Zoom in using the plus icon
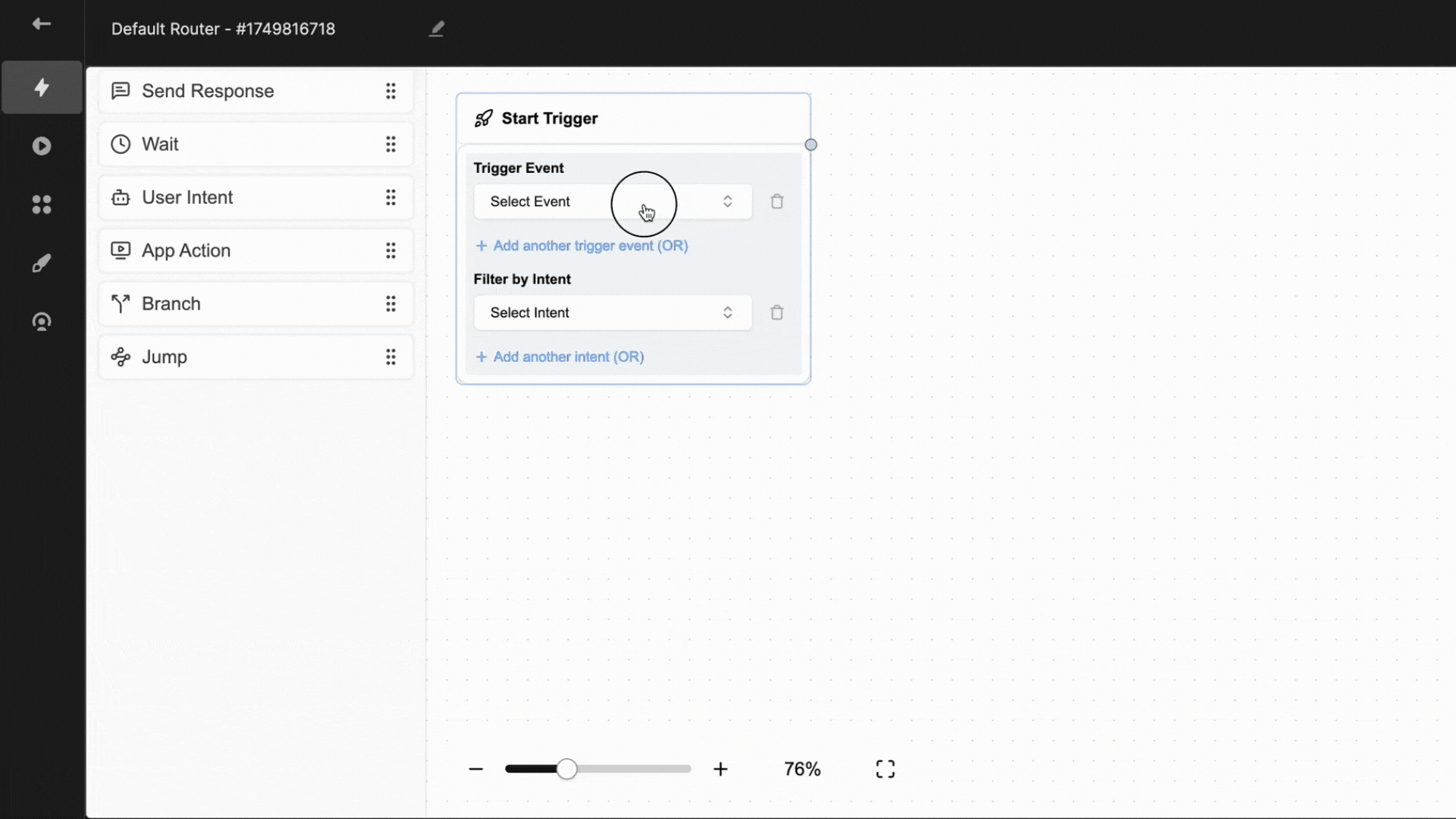 pyautogui.click(x=720, y=768)
